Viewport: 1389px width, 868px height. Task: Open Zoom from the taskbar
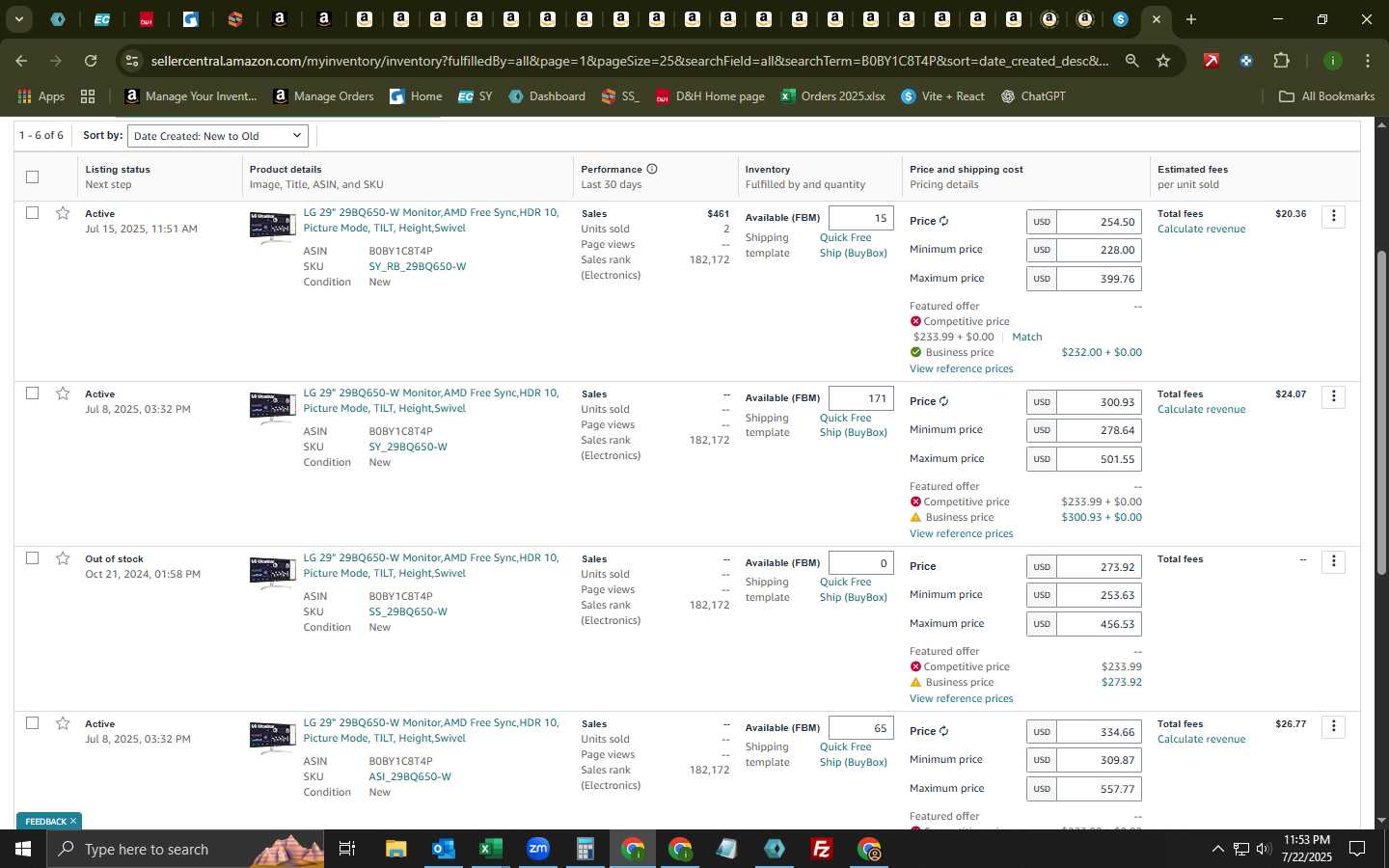(x=537, y=849)
